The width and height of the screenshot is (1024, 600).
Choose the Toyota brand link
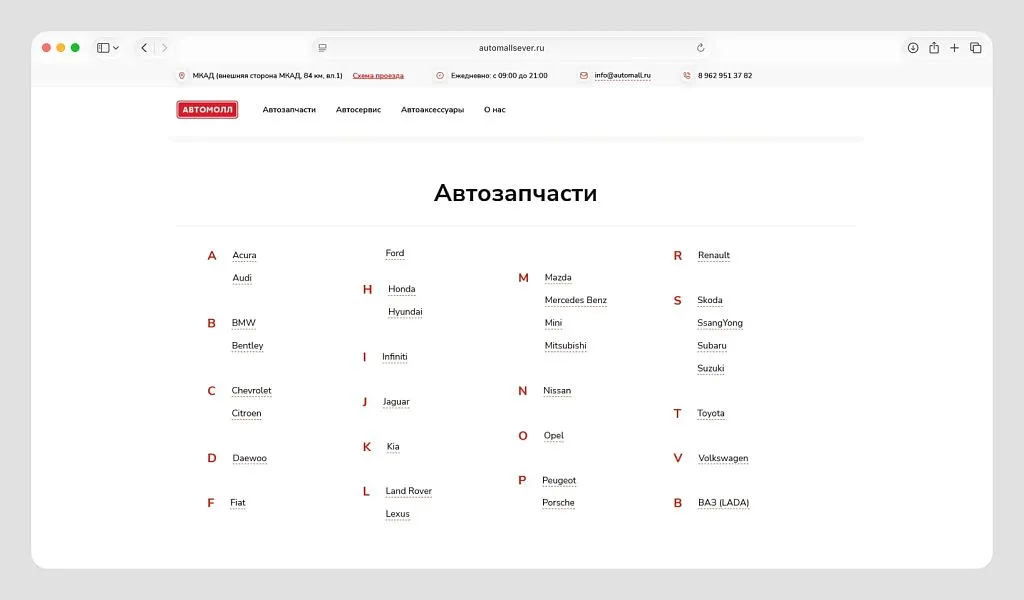(x=711, y=413)
